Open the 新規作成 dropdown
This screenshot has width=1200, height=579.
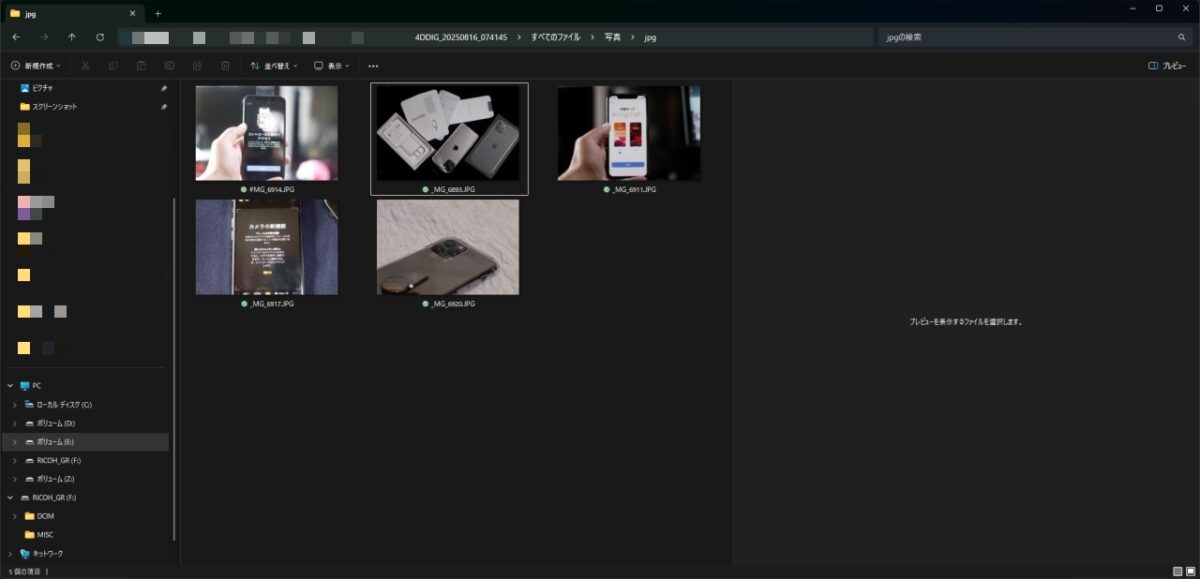(x=36, y=66)
